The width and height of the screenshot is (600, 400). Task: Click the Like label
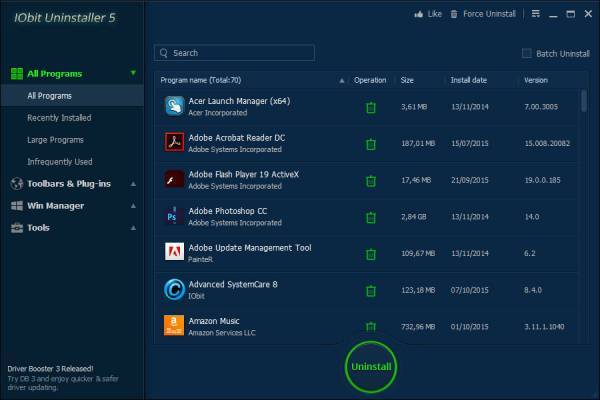pyautogui.click(x=434, y=14)
